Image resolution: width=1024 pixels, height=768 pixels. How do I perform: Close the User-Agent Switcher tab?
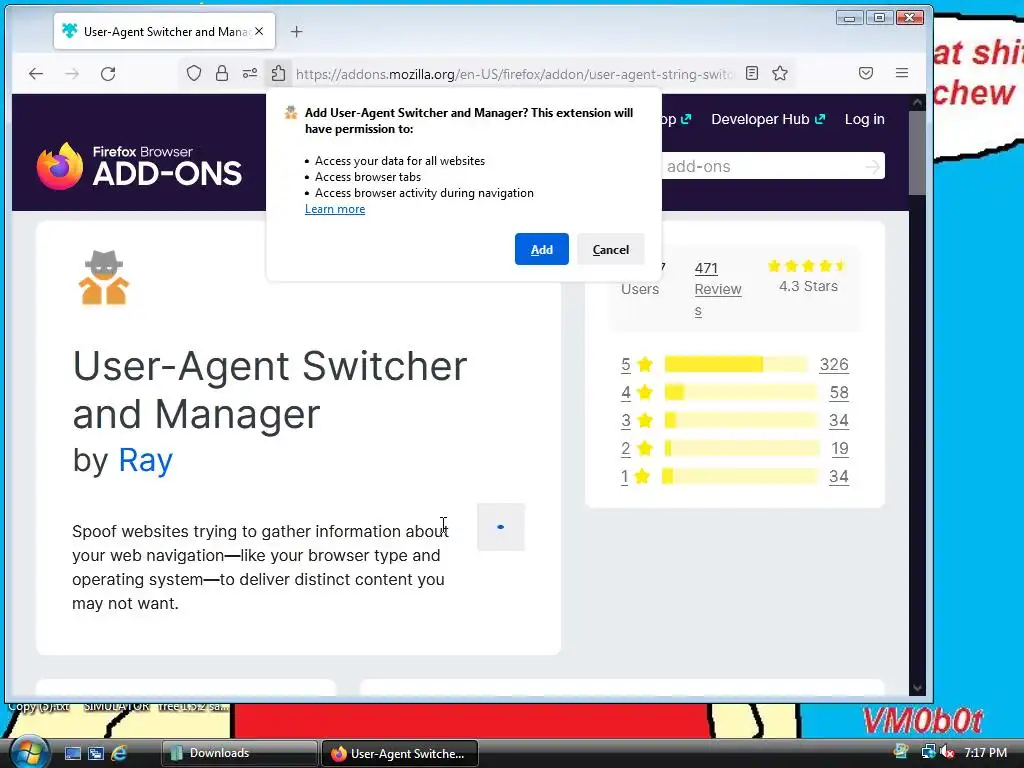pos(259,31)
